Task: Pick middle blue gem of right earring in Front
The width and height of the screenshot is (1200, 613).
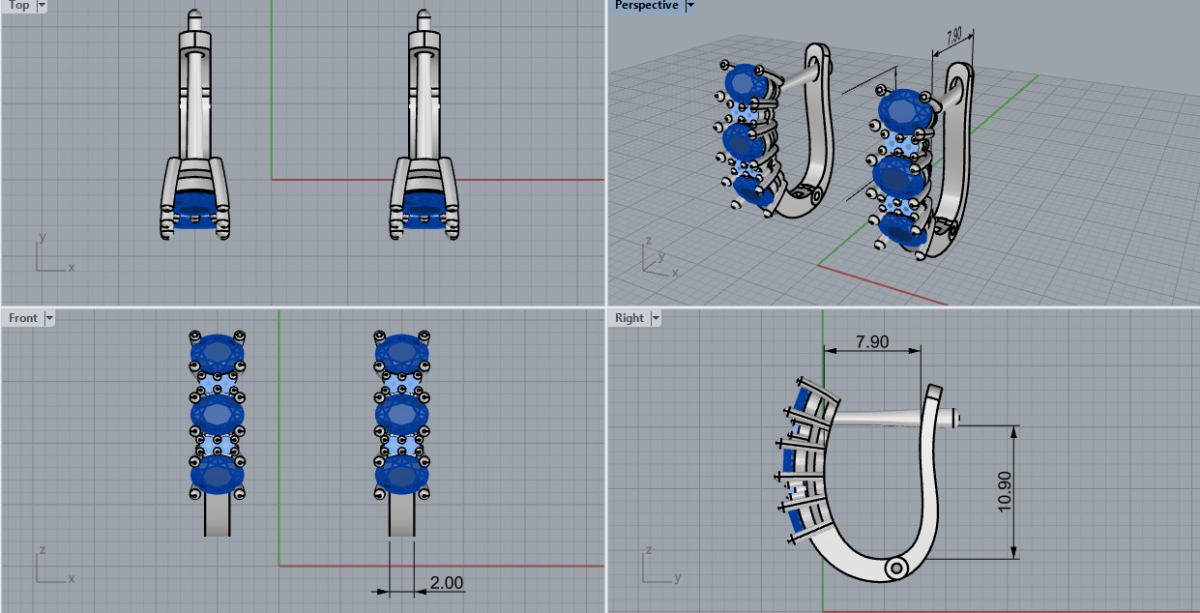Action: click(402, 413)
